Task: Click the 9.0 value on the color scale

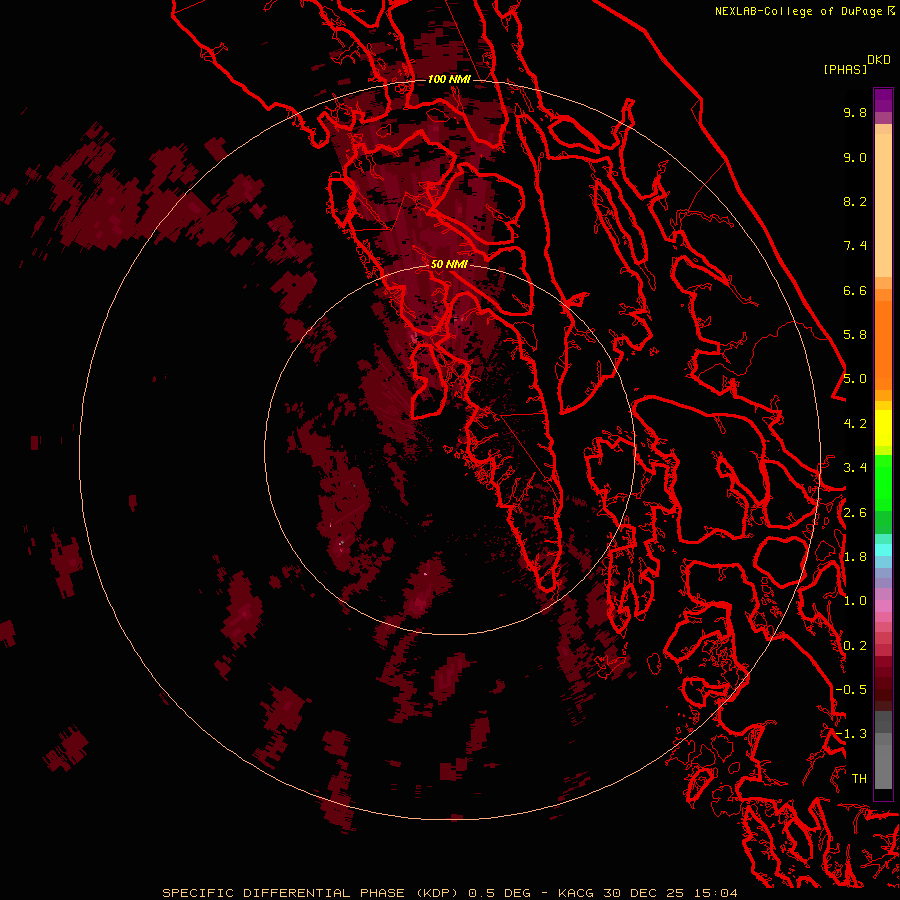Action: (x=855, y=157)
